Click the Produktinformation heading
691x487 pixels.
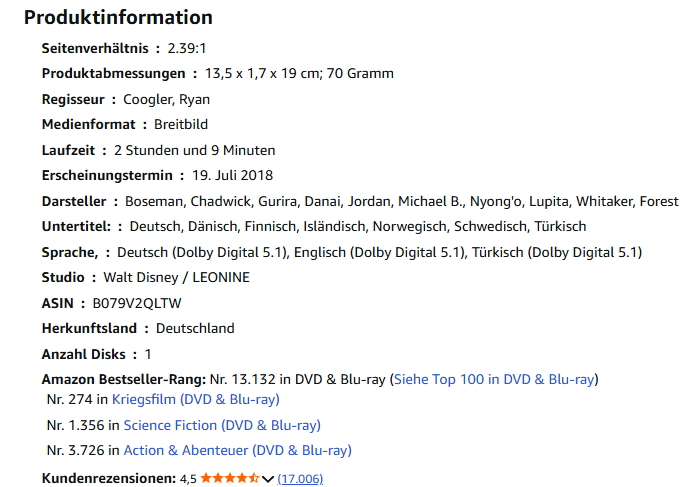click(118, 18)
